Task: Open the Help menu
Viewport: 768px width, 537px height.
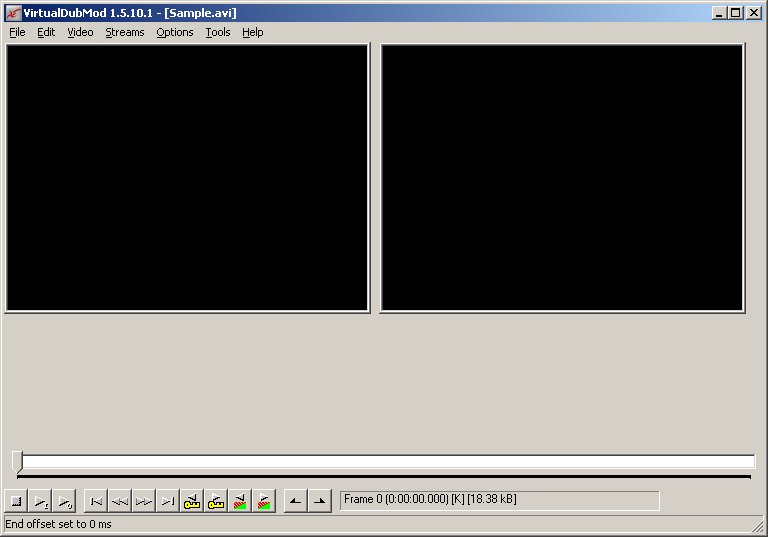Action: pos(253,32)
